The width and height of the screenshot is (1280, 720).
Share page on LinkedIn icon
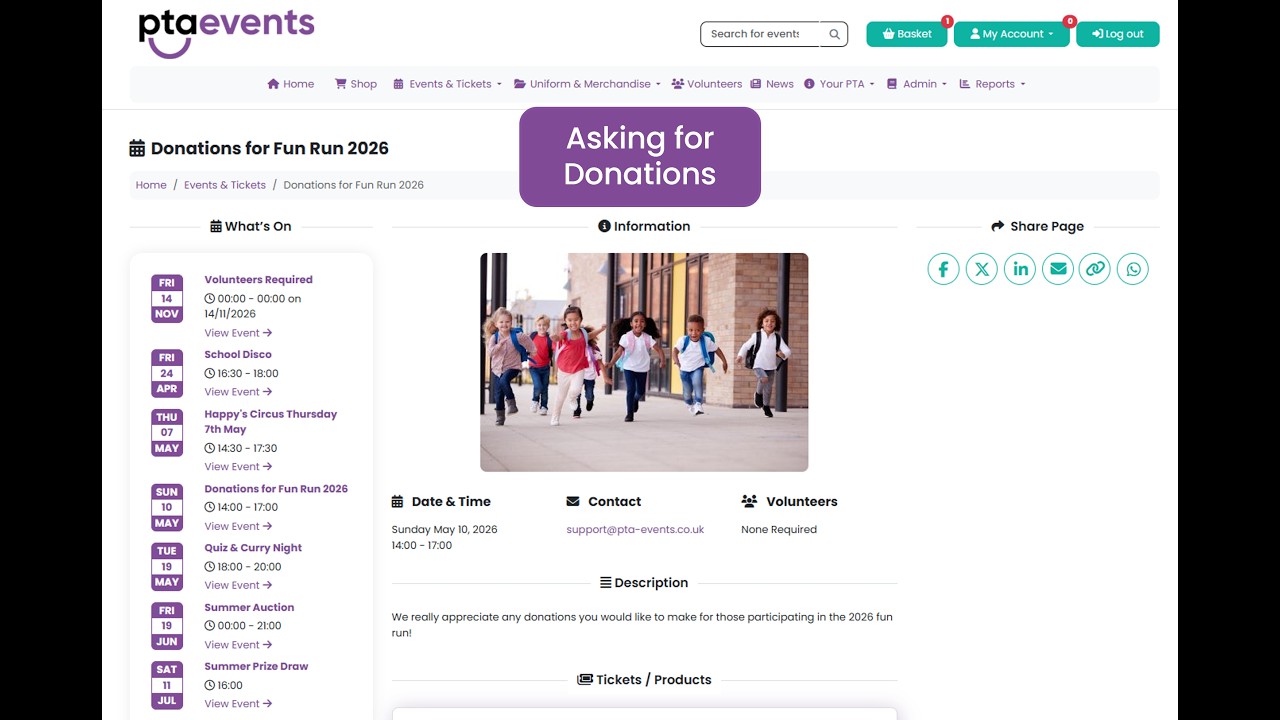[1019, 269]
